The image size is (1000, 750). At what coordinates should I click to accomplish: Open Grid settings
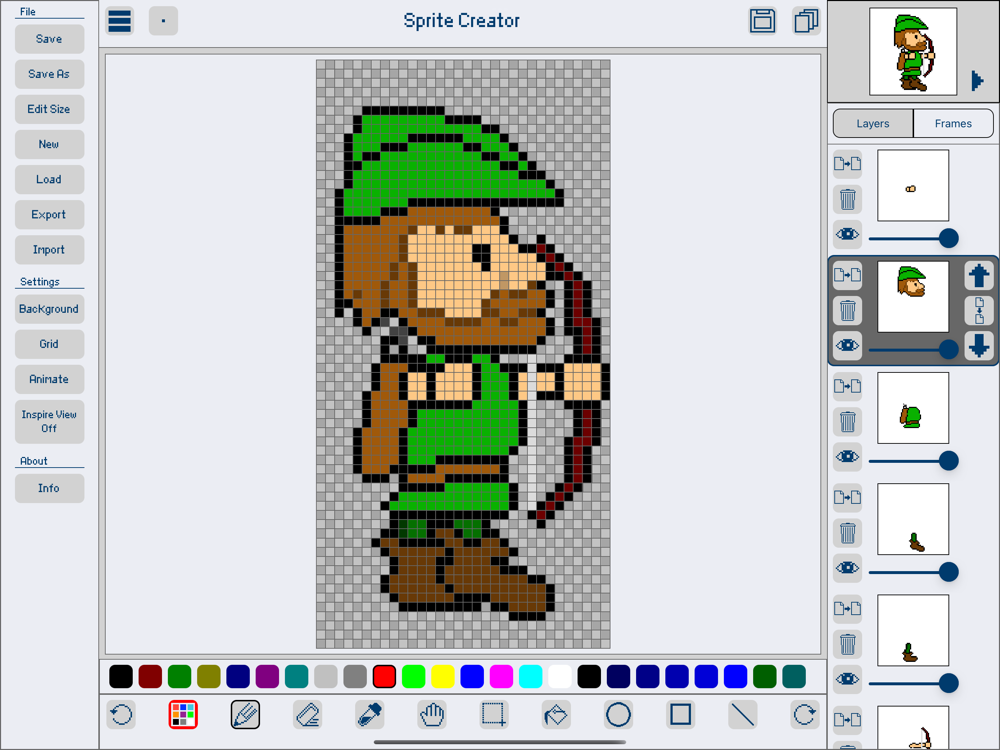point(49,344)
